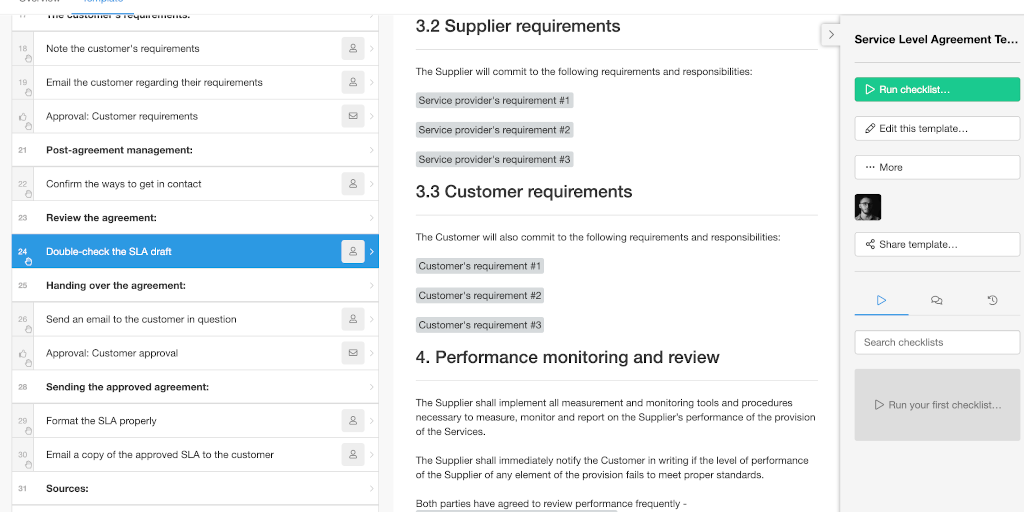Expand the Sources row chevron
The image size is (1024, 512).
372,488
